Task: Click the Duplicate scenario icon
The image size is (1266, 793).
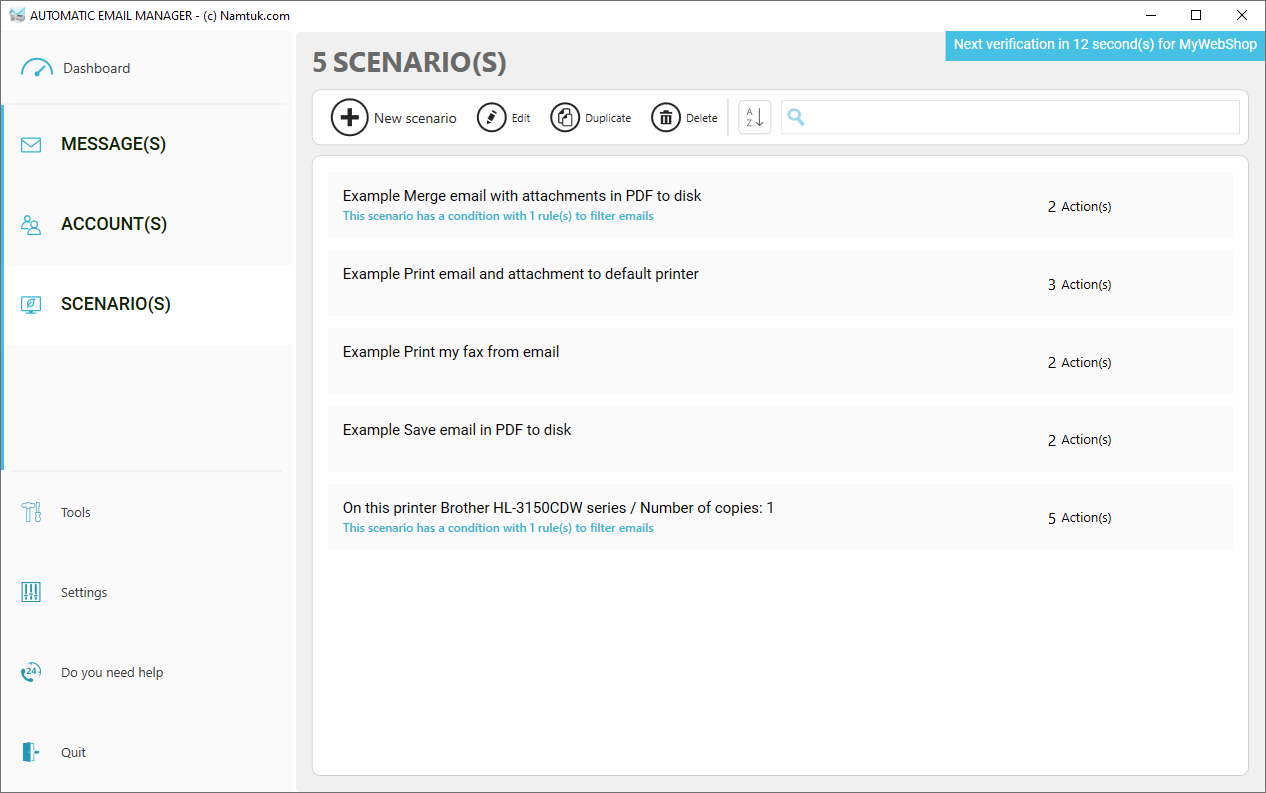Action: [x=563, y=117]
